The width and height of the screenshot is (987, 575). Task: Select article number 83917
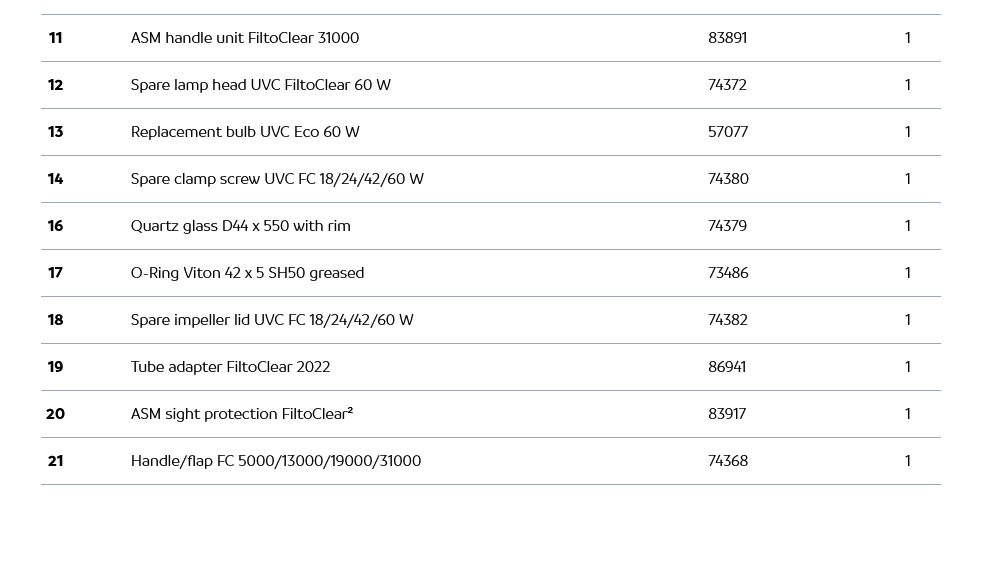tap(727, 414)
